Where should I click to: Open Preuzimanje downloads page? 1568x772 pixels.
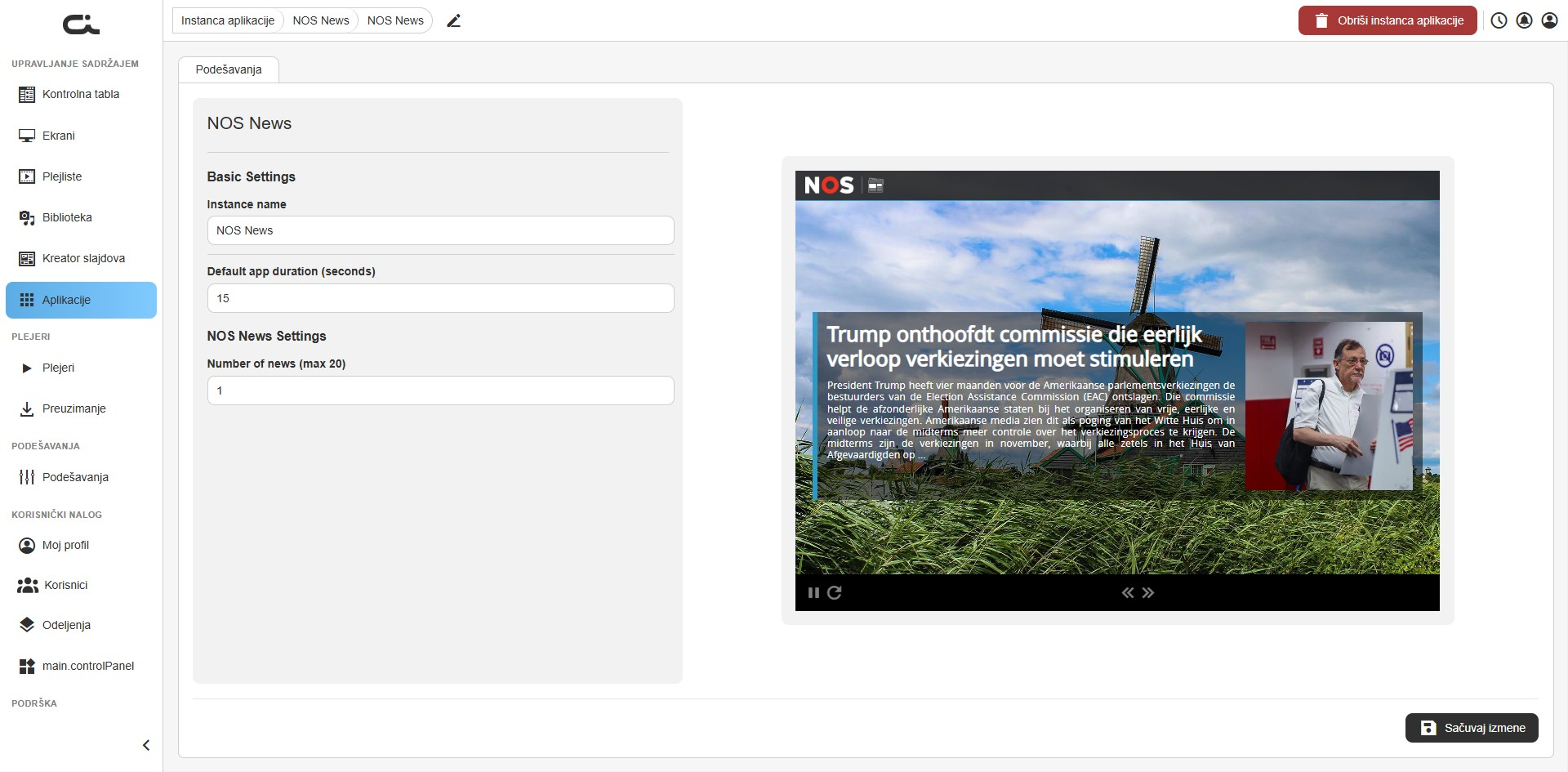81,408
